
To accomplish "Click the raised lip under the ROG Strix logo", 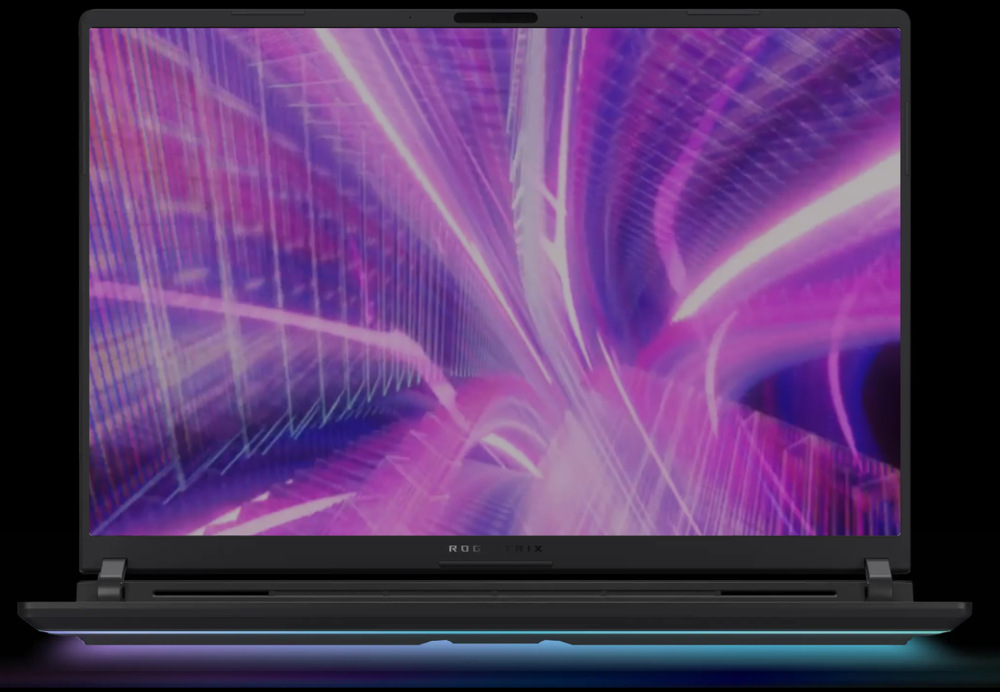I will coord(495,563).
